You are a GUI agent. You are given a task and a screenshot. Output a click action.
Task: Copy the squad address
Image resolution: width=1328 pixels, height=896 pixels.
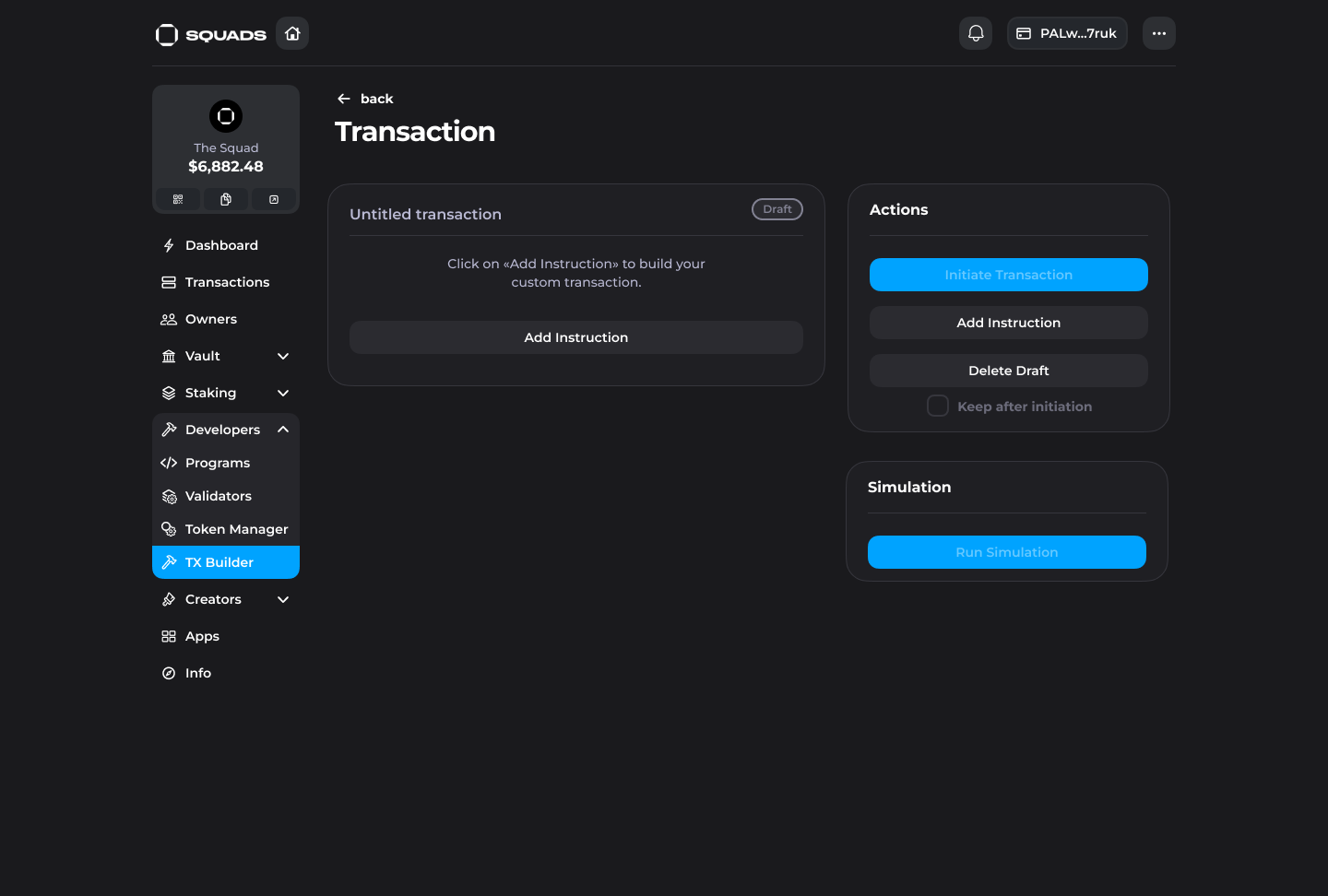coord(226,199)
